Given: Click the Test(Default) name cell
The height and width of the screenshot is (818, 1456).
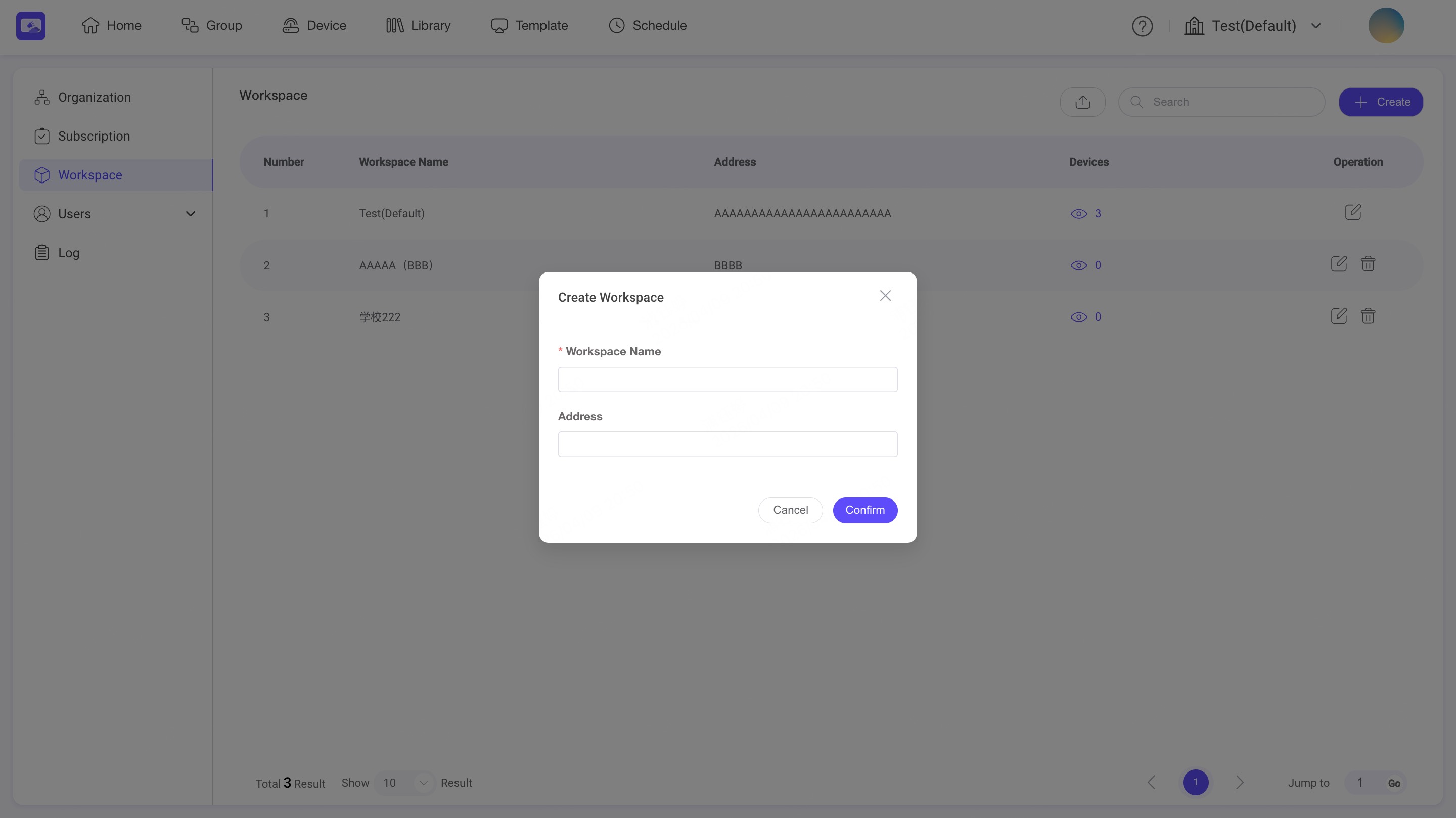Looking at the screenshot, I should (392, 214).
